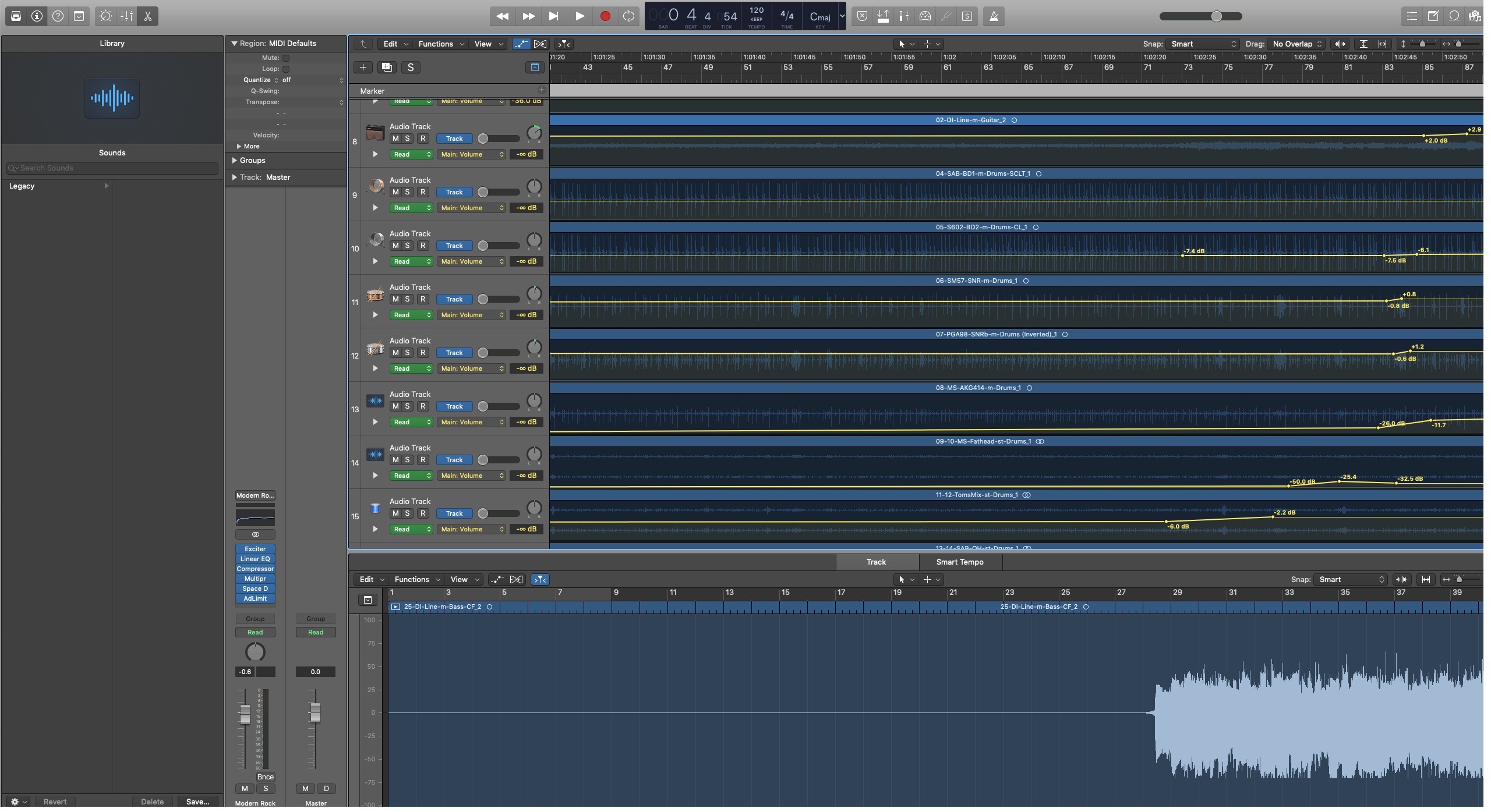Show global tracks icon above track headers

point(535,68)
